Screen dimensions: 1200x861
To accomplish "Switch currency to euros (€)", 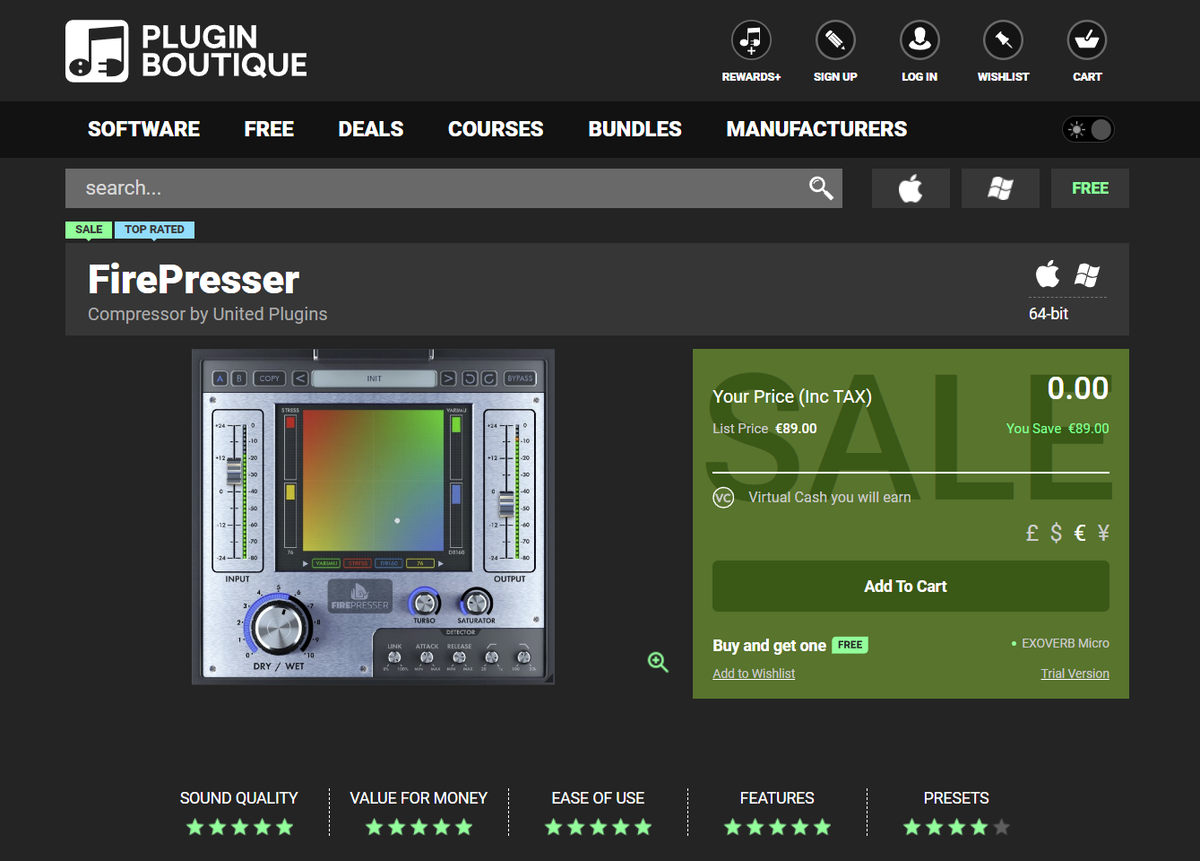I will [x=1080, y=533].
